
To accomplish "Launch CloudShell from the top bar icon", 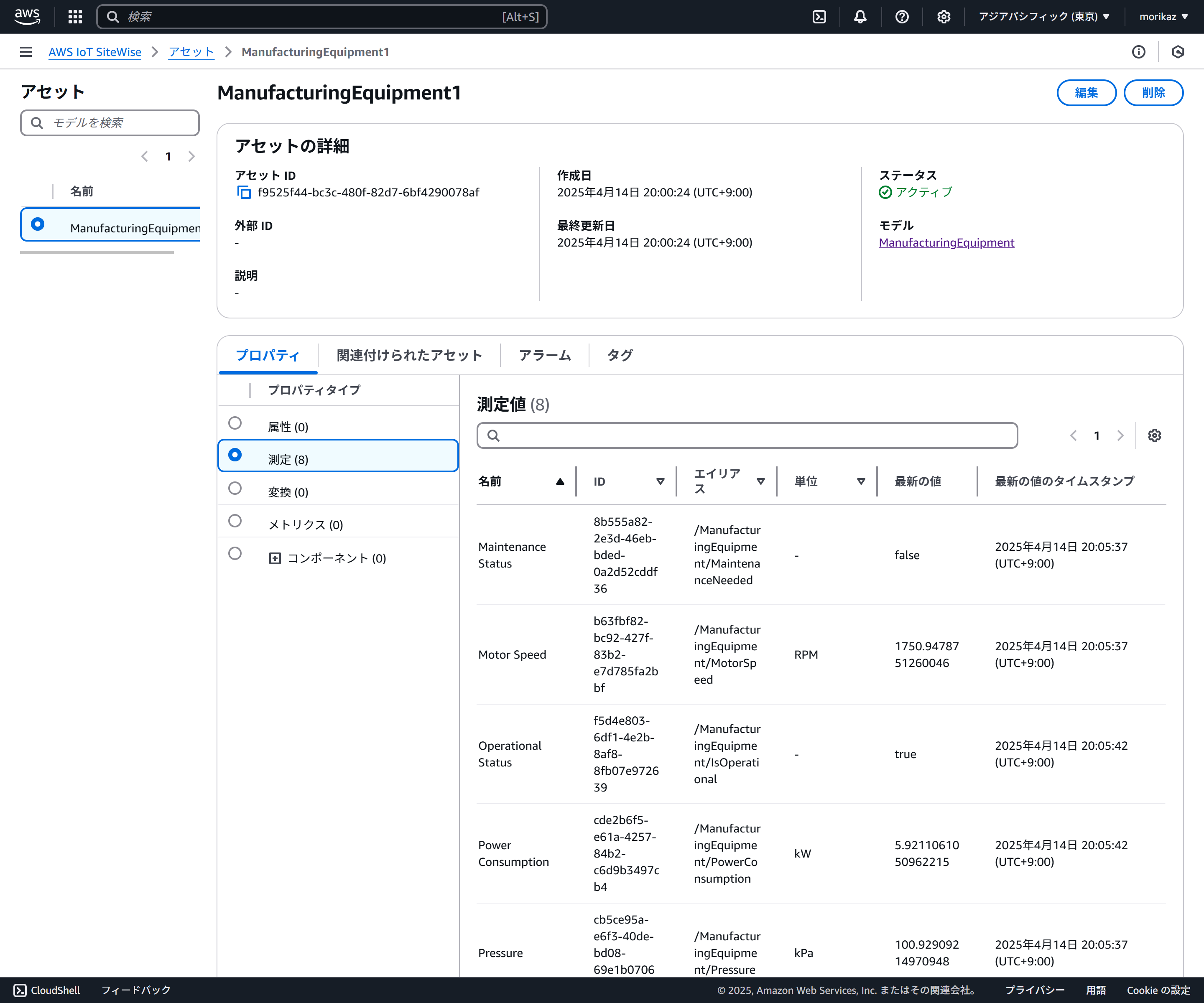I will (x=819, y=17).
